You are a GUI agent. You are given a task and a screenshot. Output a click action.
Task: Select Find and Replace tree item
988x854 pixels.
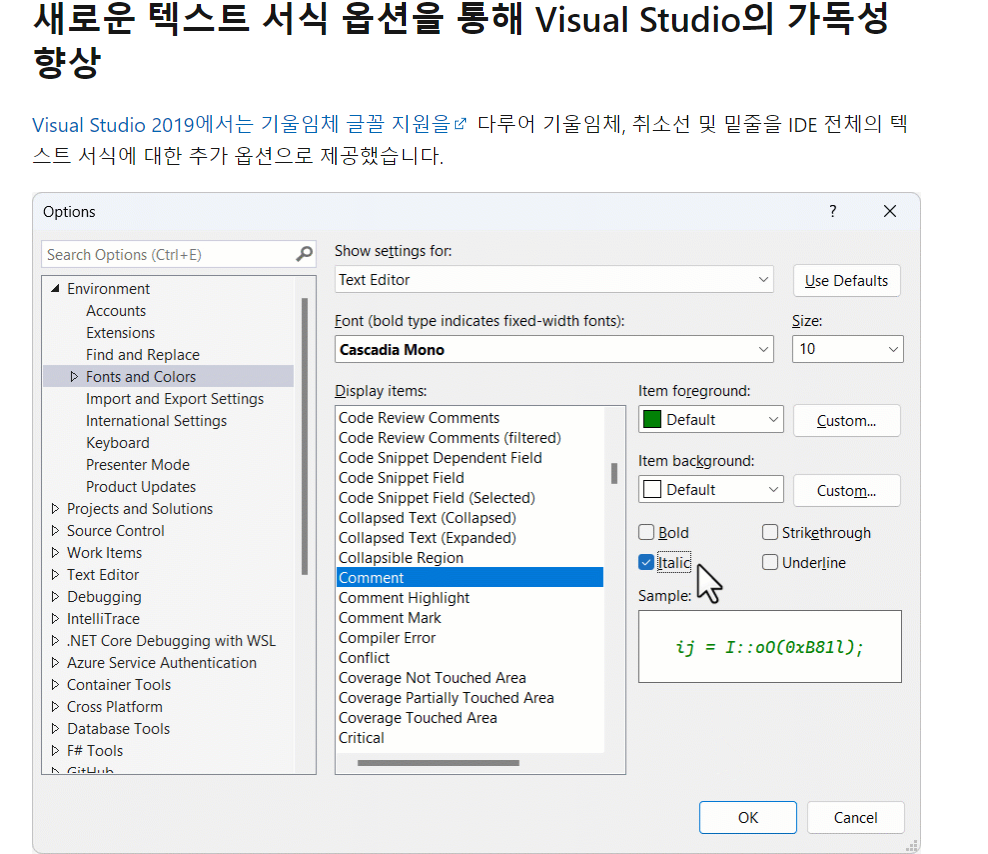point(143,355)
